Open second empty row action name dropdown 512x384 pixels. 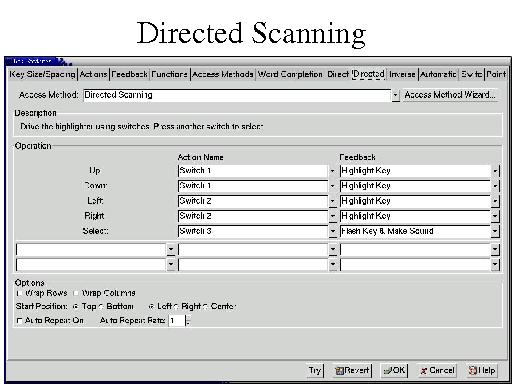click(x=332, y=265)
